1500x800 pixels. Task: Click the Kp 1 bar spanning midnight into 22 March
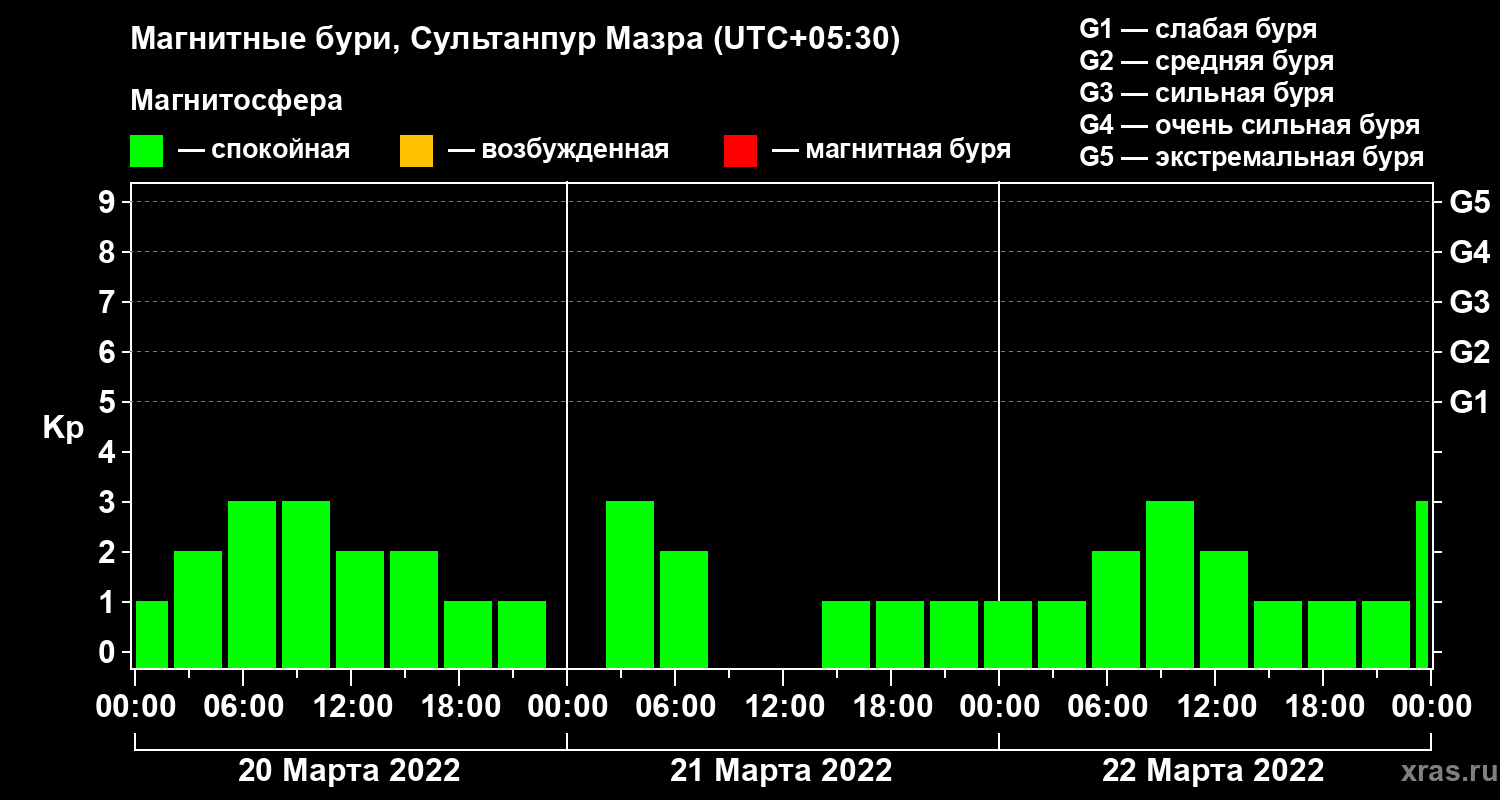tap(1008, 634)
